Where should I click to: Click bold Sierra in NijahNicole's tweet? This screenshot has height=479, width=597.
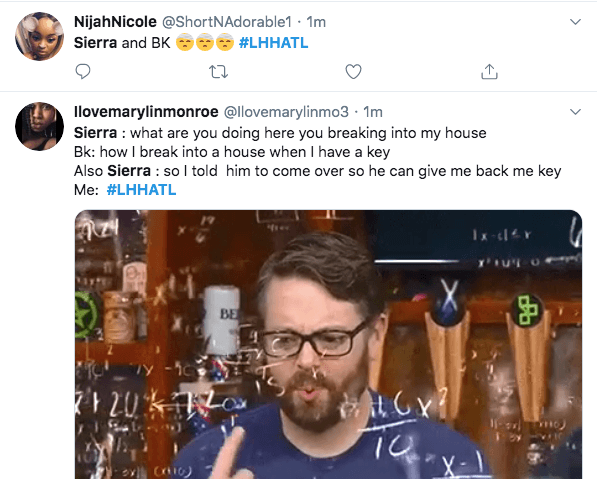(x=95, y=43)
